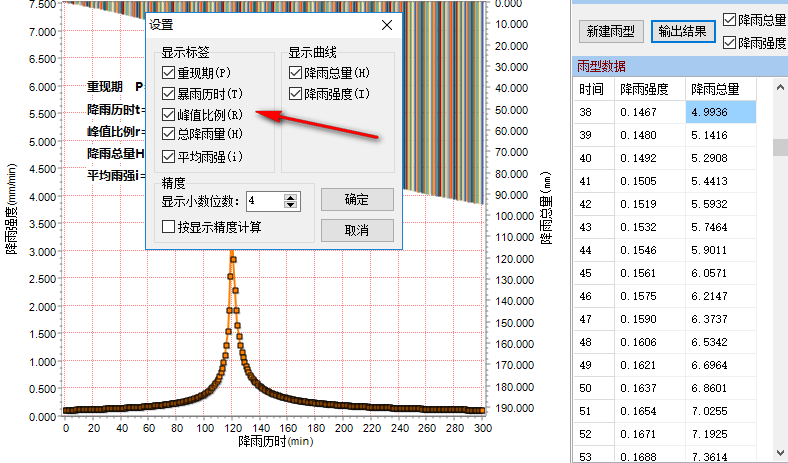Increase decimal places with spinner up arrow
The height and width of the screenshot is (463, 788).
[x=291, y=197]
